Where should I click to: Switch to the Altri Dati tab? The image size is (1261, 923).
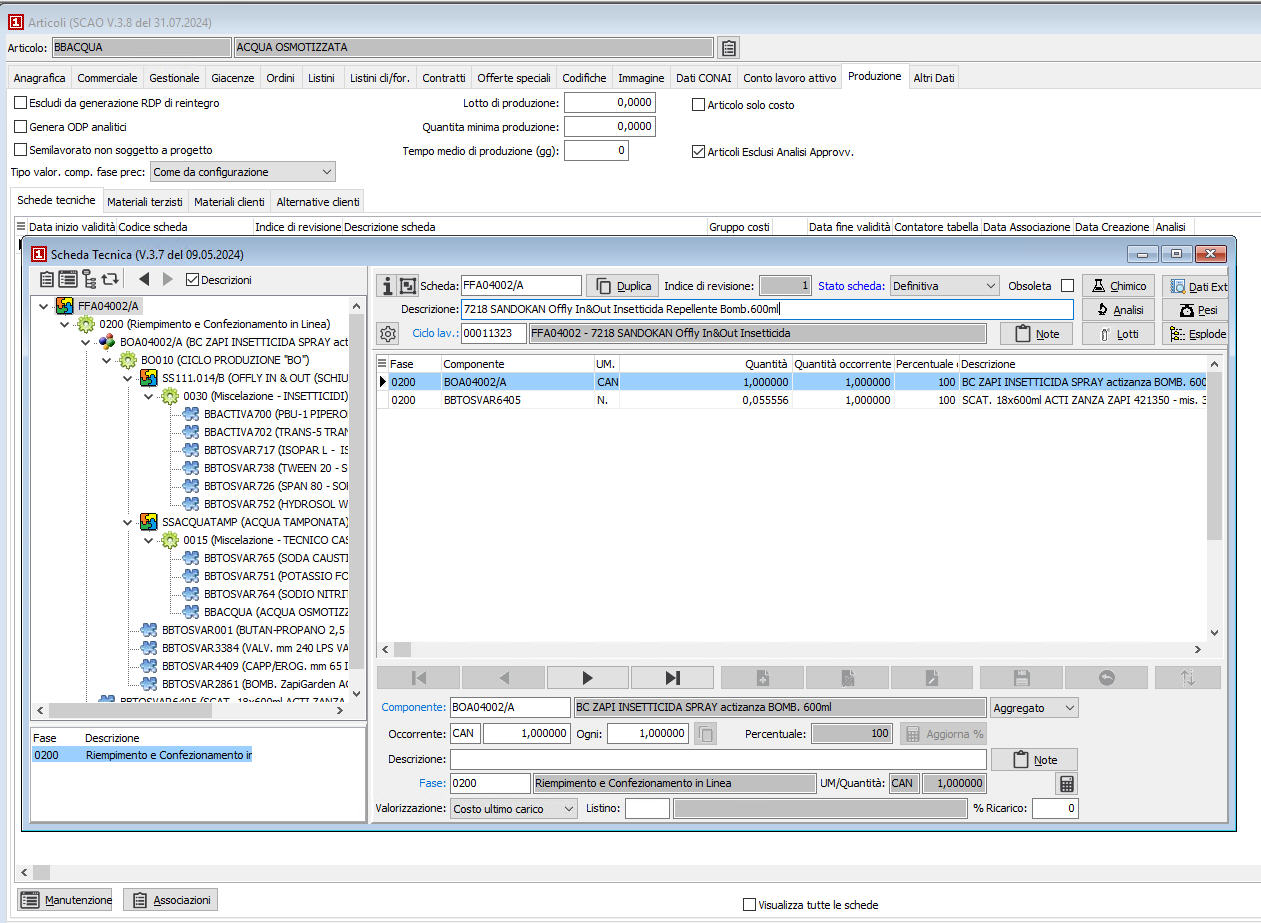933,78
